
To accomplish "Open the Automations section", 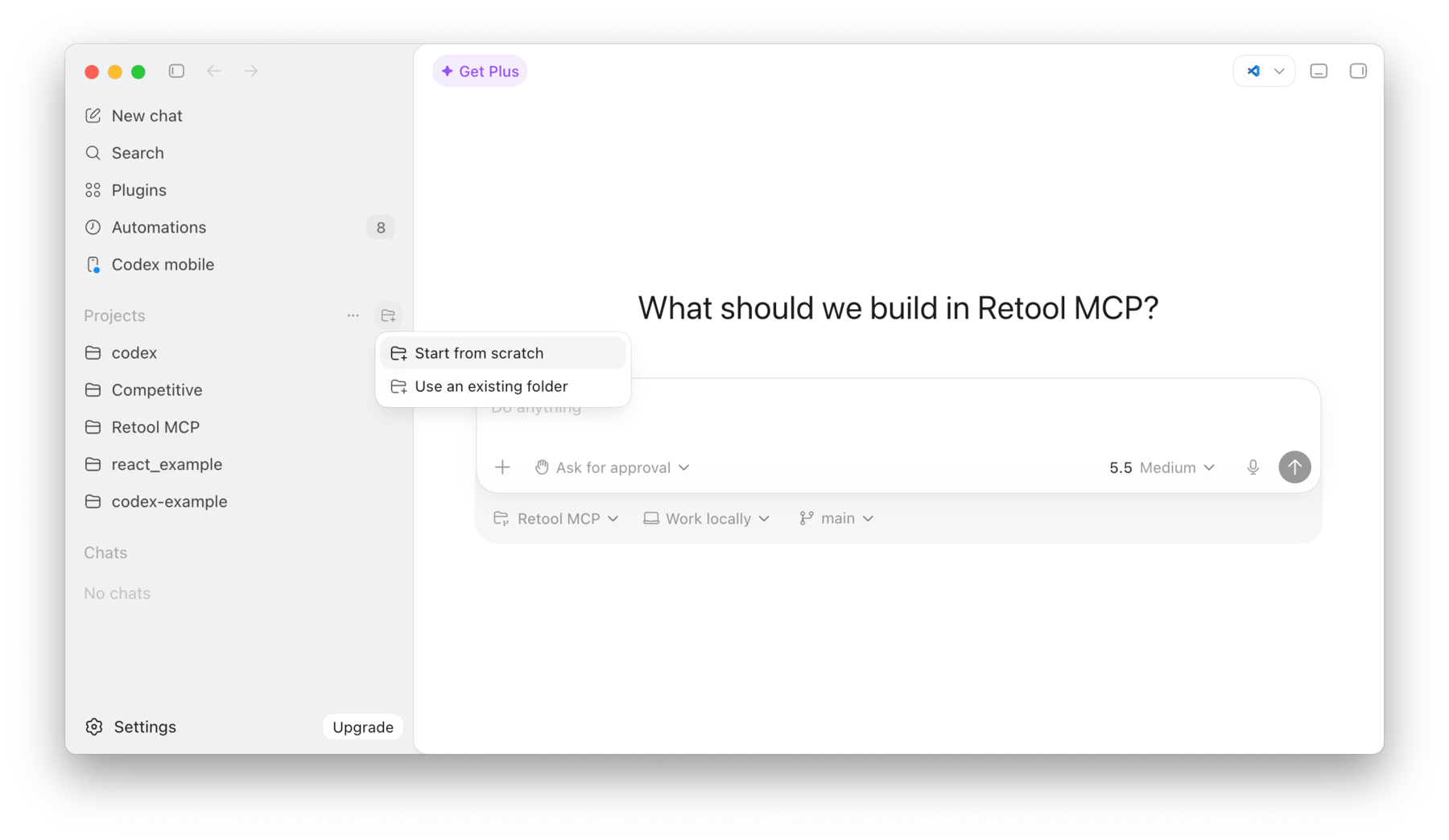I will pyautogui.click(x=239, y=227).
